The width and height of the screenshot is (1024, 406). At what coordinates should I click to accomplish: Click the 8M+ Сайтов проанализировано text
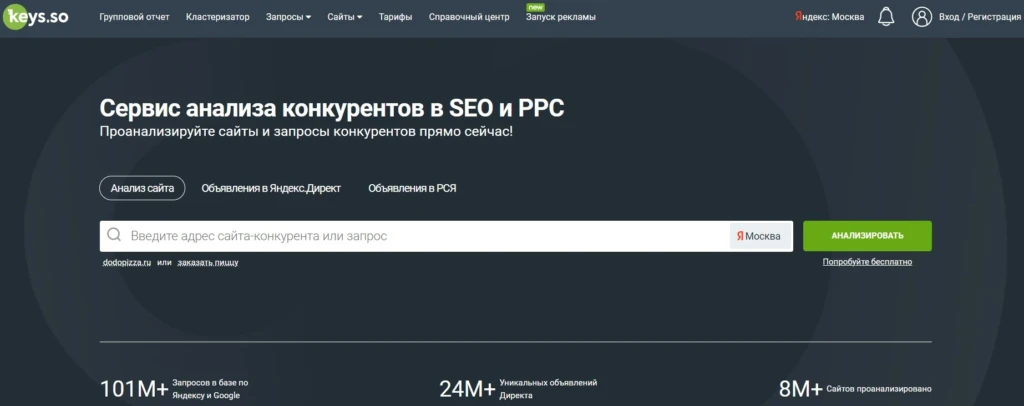point(855,390)
